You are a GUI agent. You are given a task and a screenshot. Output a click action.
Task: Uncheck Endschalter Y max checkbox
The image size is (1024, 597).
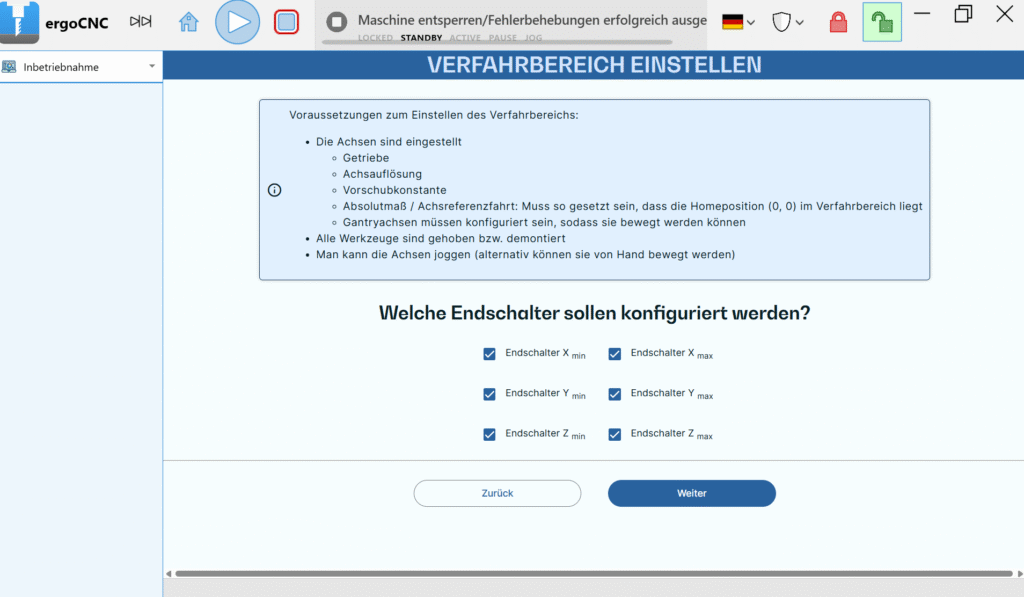[x=615, y=394]
